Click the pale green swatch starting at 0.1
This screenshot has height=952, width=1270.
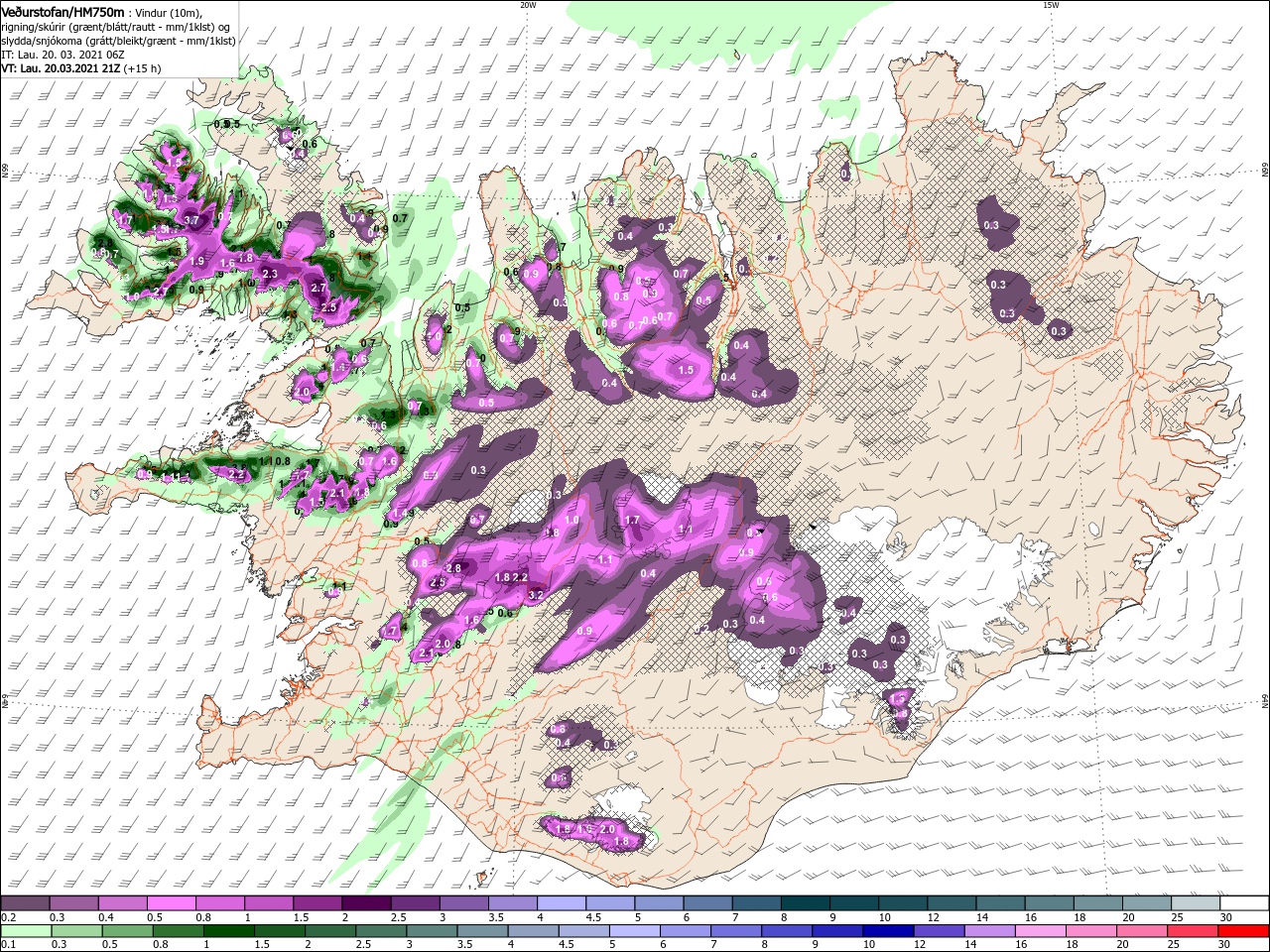pyautogui.click(x=26, y=933)
